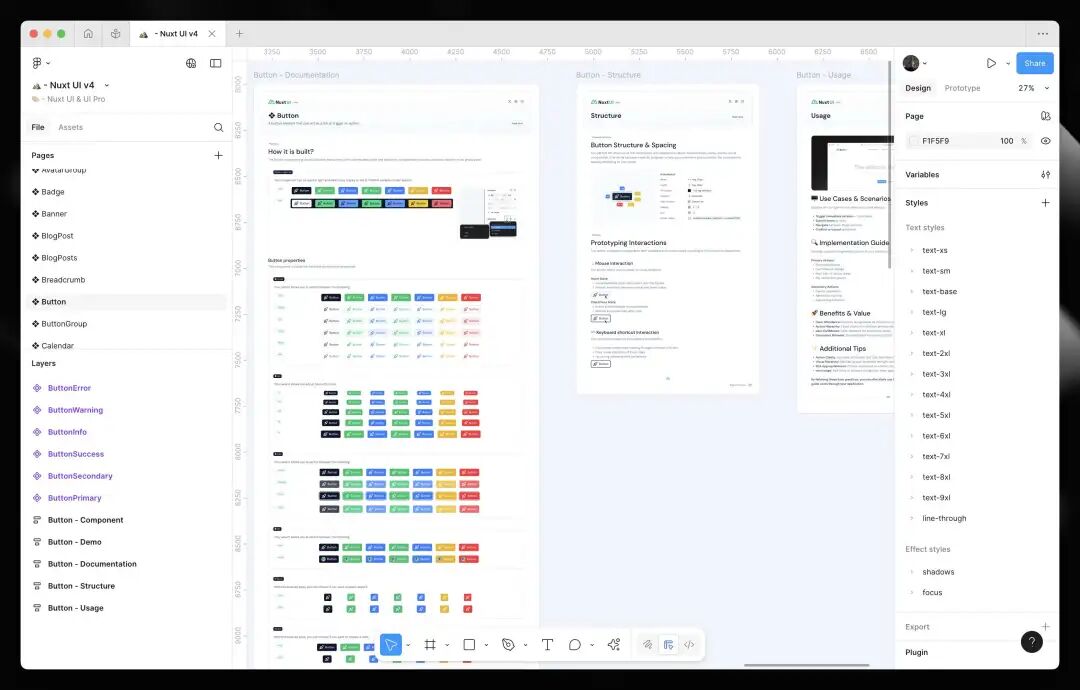The image size is (1080, 690).
Task: Open the ButtonGroup page
Action: pos(64,324)
